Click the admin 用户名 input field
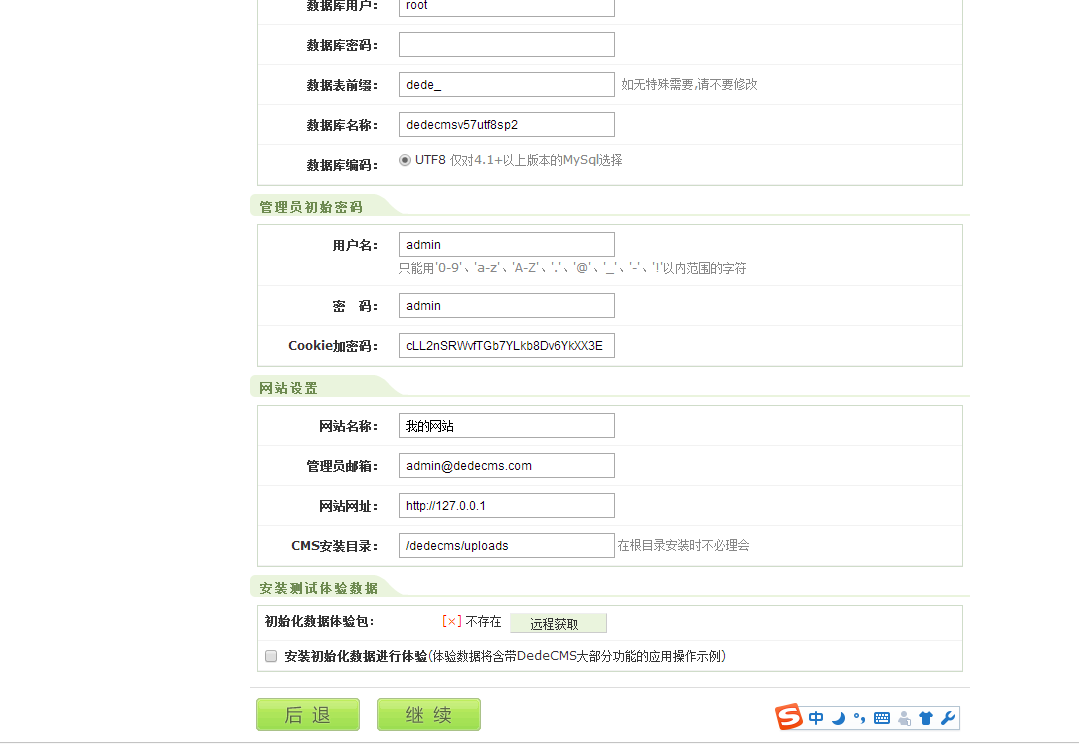The height and width of the screenshot is (744, 1079). [506, 245]
